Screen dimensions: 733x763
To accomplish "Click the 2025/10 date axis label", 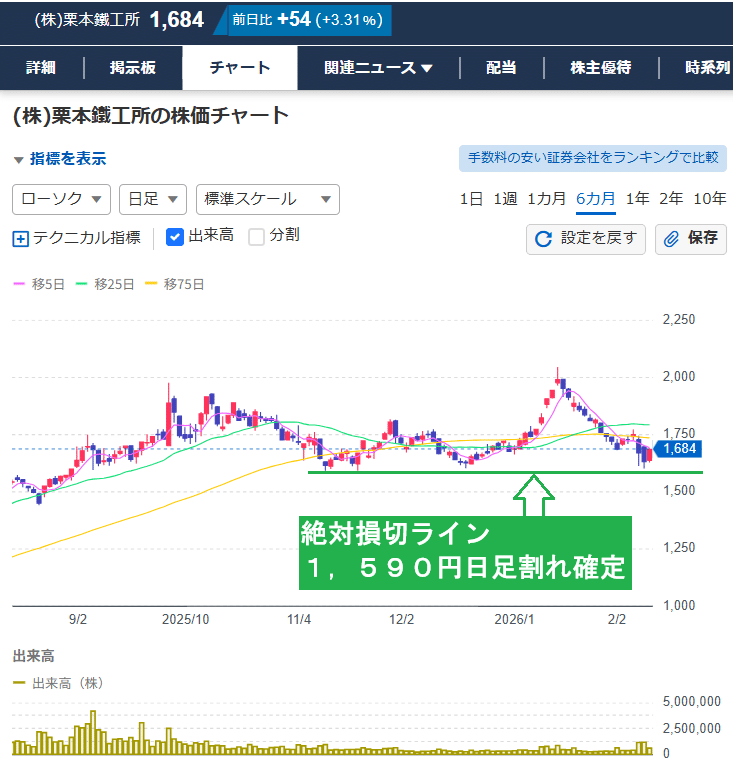I will (x=185, y=619).
